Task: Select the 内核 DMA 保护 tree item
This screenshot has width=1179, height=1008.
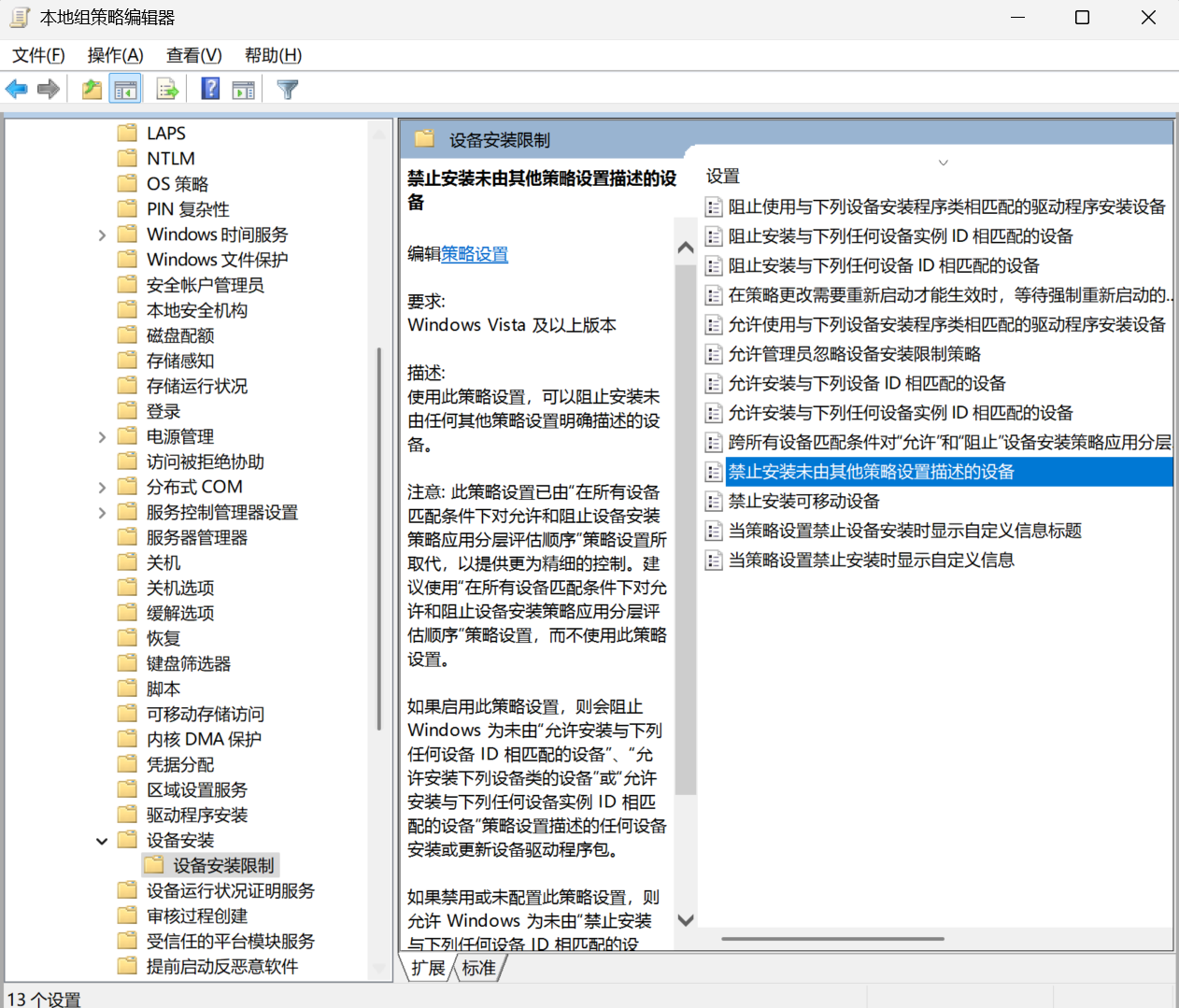Action: click(x=204, y=739)
